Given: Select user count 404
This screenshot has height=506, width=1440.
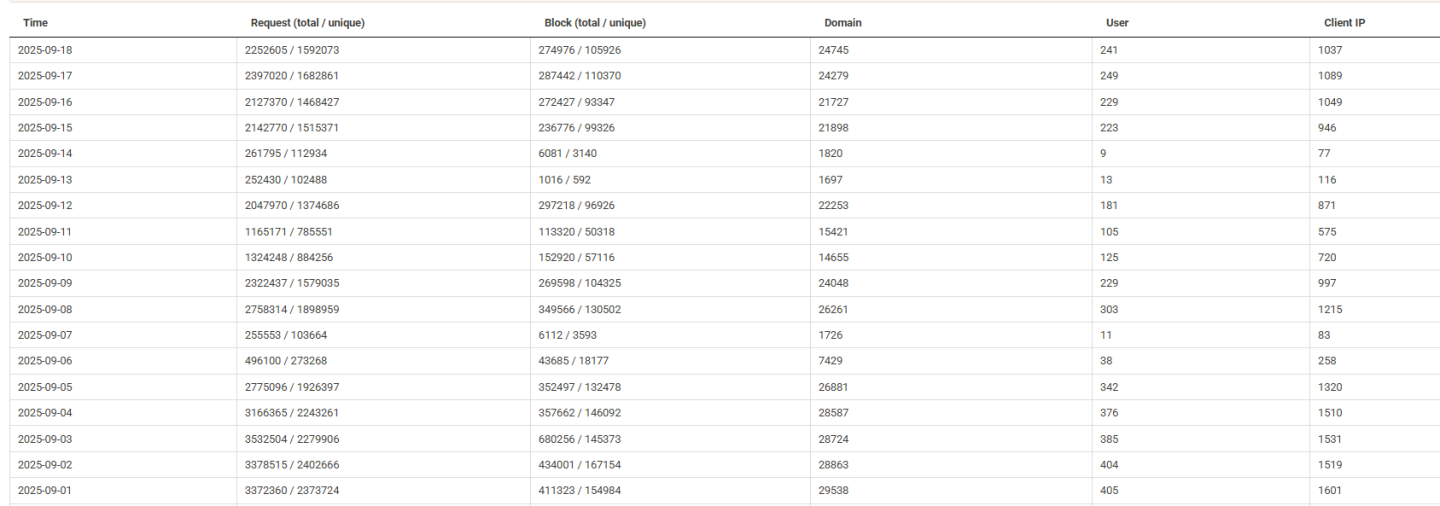Looking at the screenshot, I should (1109, 465).
